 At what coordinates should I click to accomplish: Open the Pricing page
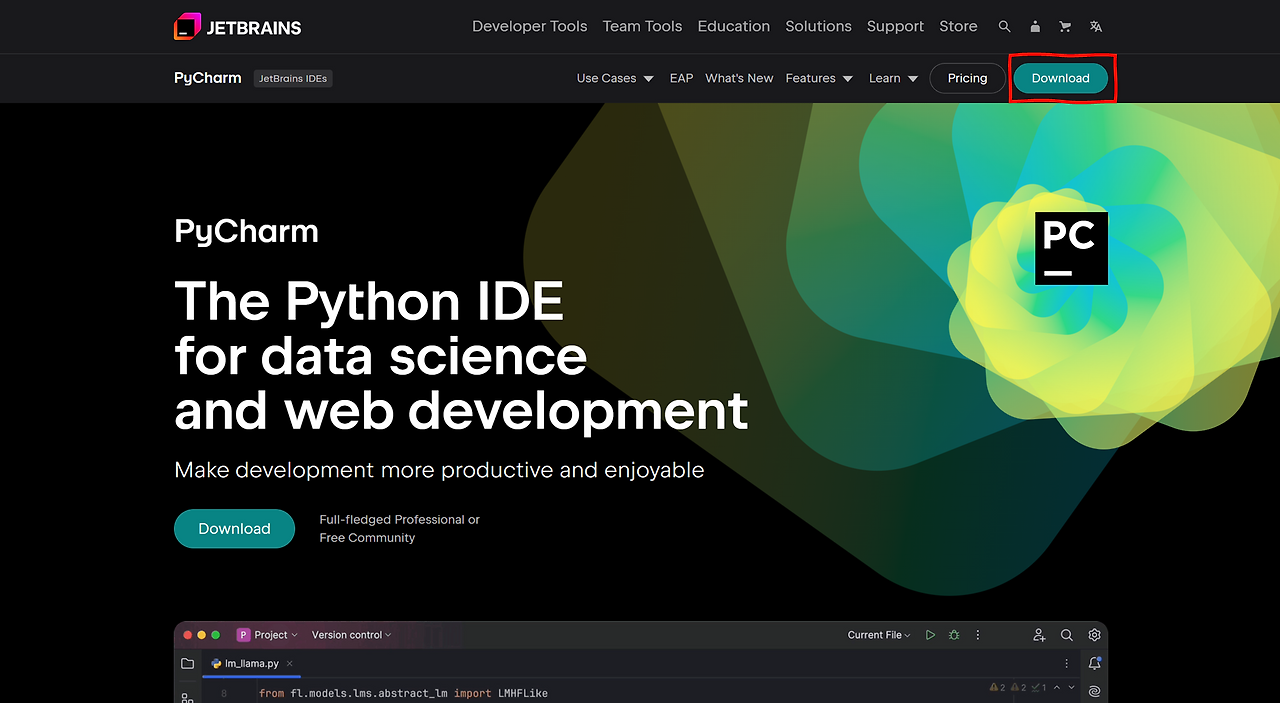[967, 78]
